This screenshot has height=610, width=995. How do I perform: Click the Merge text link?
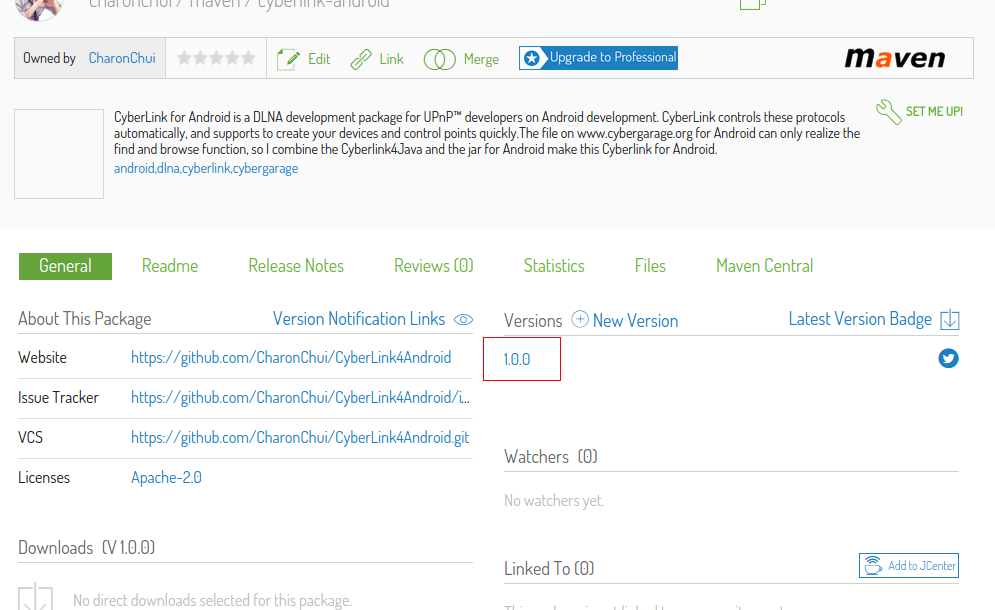pyautogui.click(x=481, y=60)
